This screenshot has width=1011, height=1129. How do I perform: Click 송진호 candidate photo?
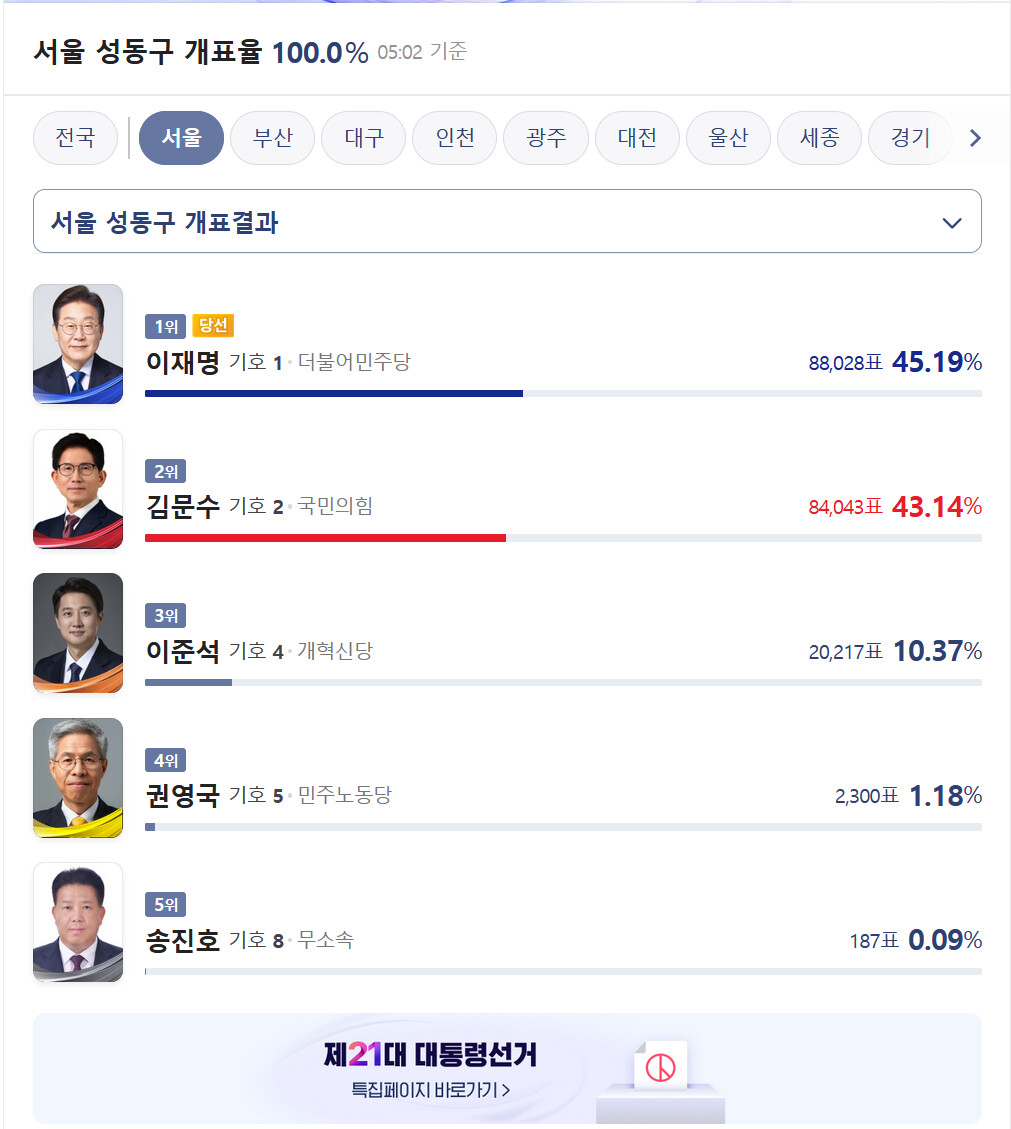78,922
